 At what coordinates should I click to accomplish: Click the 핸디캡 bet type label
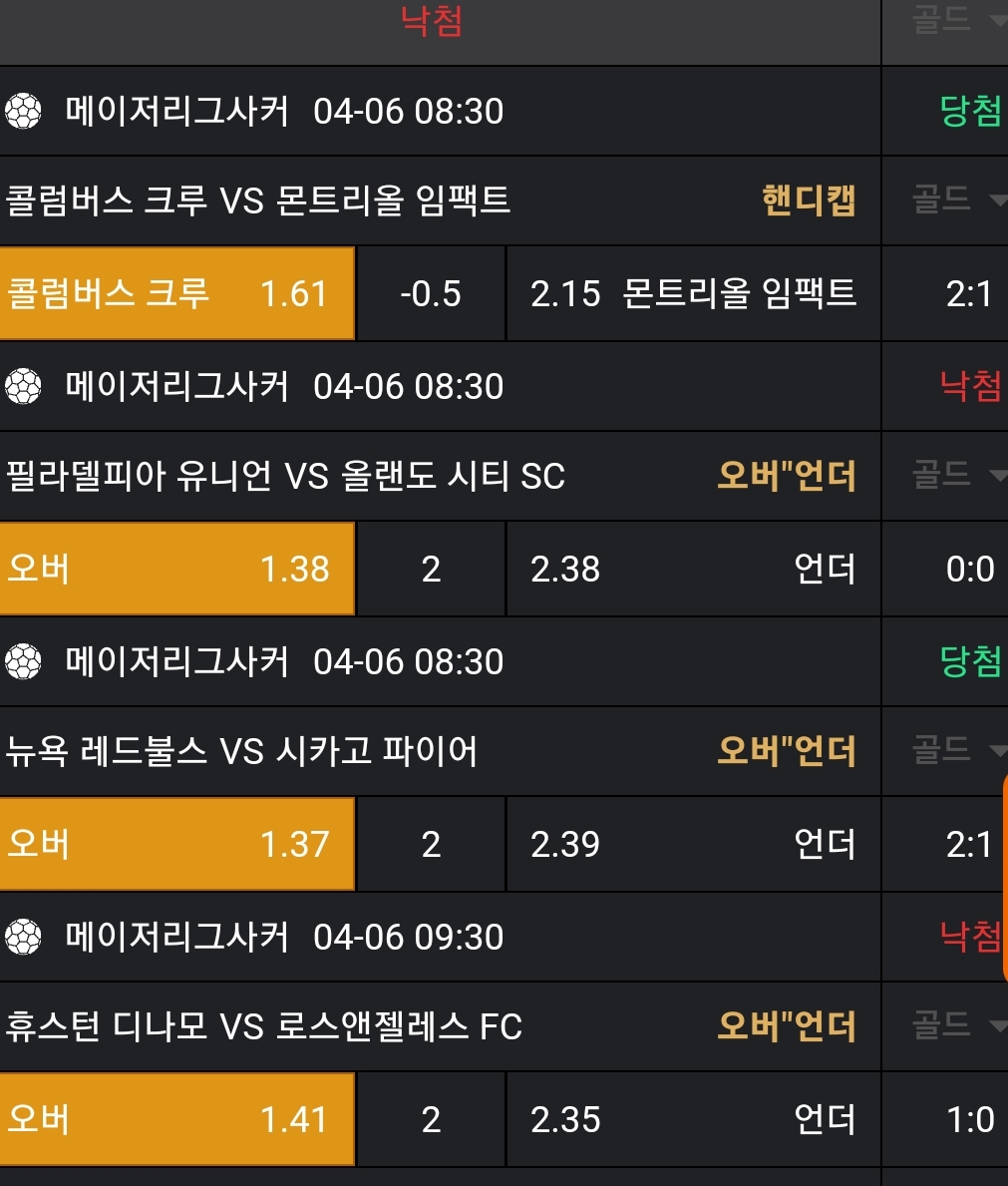click(x=809, y=200)
